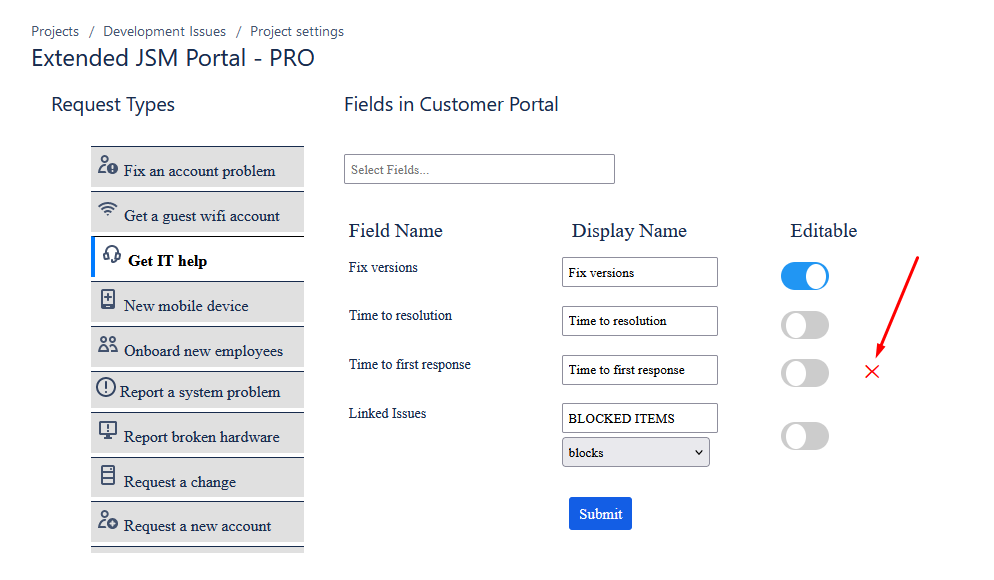The image size is (994, 580).
Task: Click the broken hardware monitor icon
Action: 108,432
